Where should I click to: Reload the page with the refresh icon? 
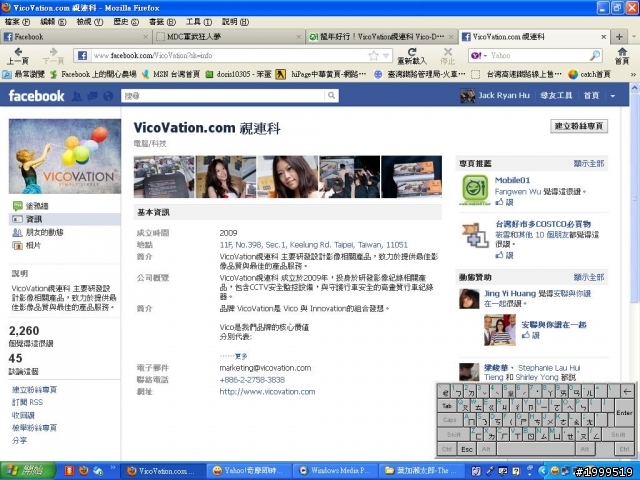pos(412,52)
